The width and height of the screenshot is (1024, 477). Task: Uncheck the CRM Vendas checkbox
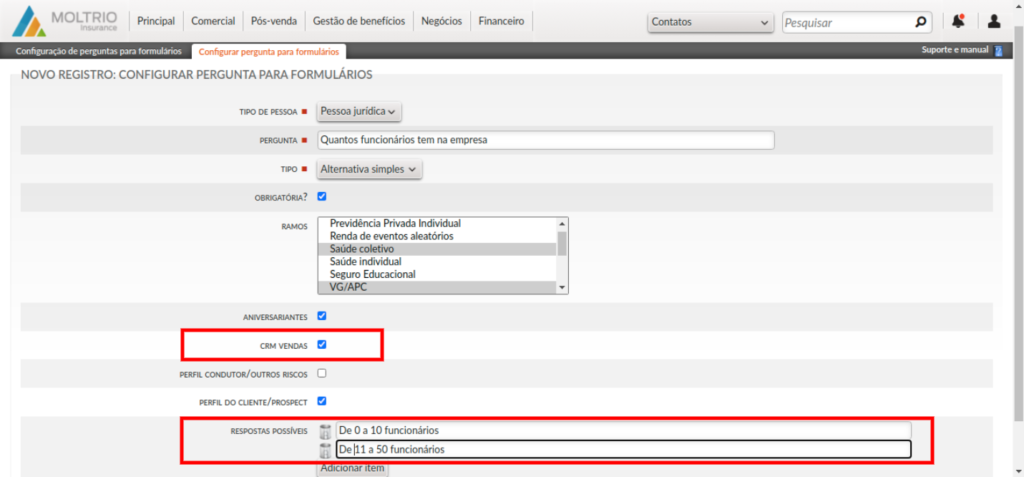click(x=322, y=345)
